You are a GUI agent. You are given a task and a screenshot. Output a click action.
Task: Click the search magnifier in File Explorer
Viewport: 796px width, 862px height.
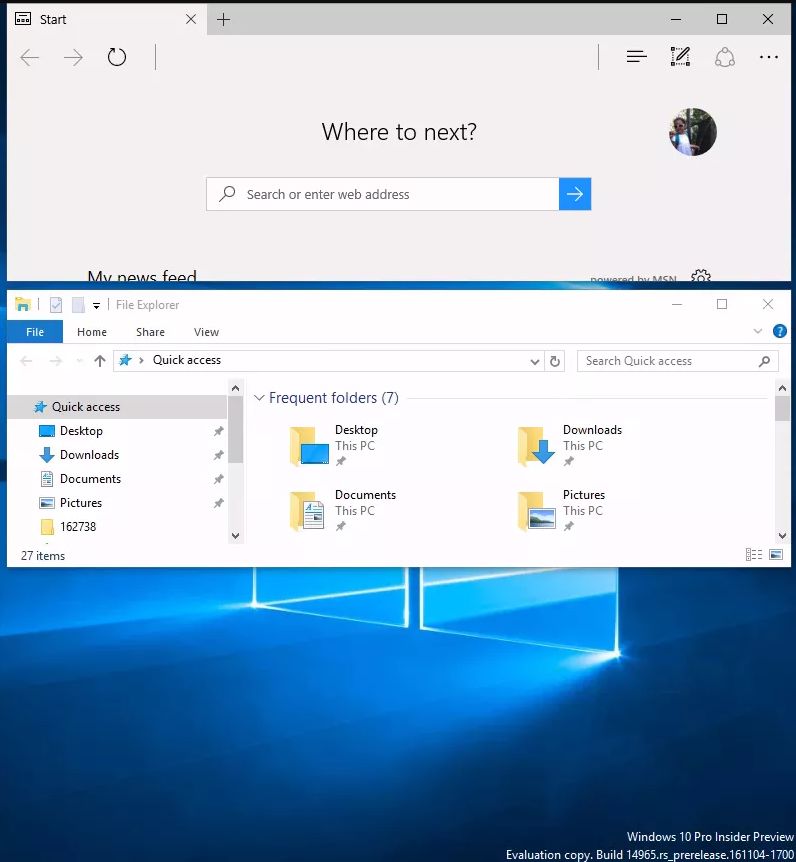click(764, 361)
